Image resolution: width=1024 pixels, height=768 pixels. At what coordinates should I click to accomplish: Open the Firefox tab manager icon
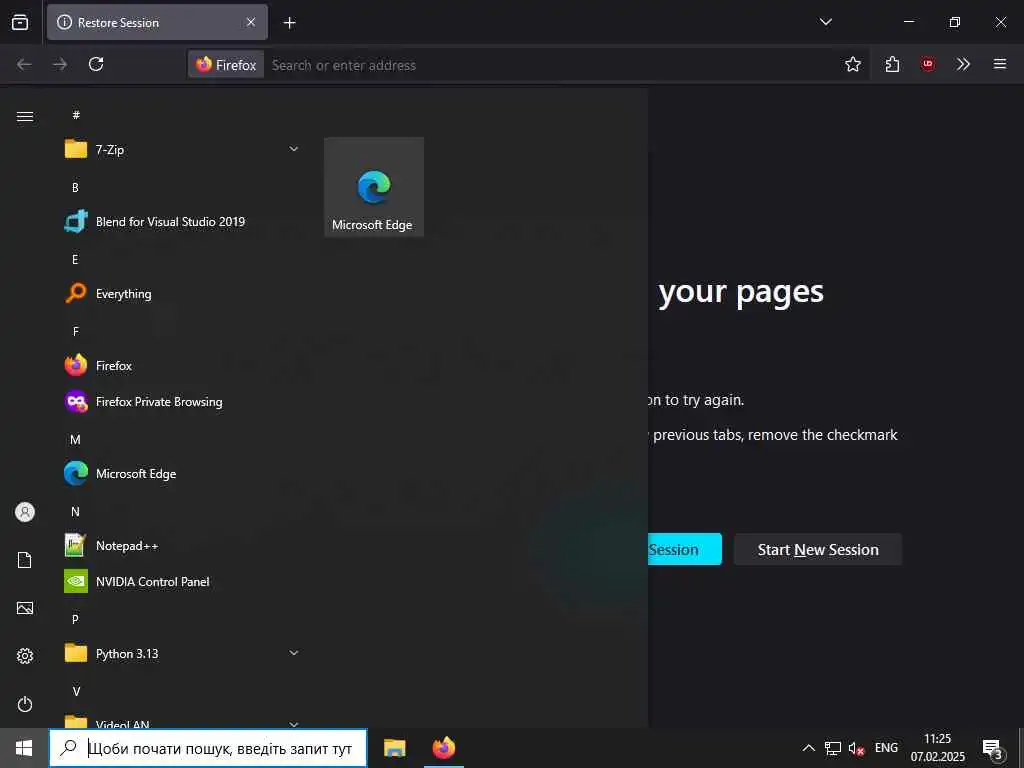pyautogui.click(x=20, y=22)
